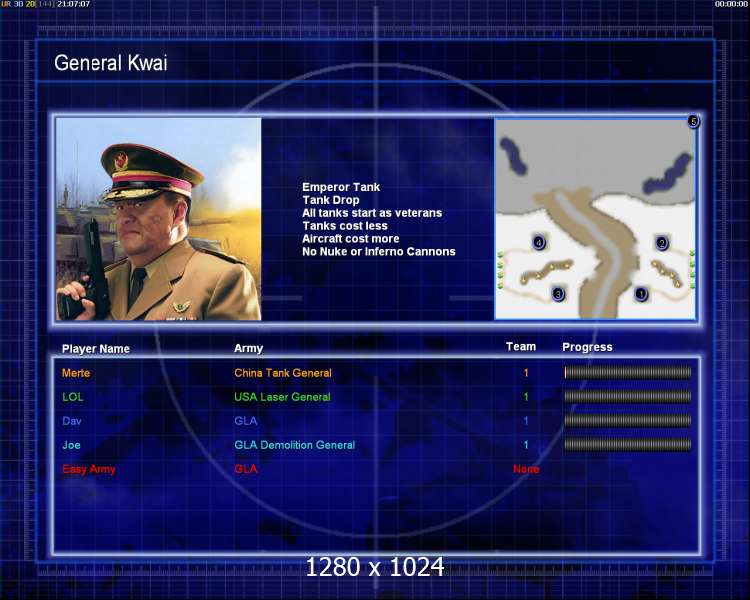Click start position 2 on minimap
The width and height of the screenshot is (750, 600).
point(662,243)
